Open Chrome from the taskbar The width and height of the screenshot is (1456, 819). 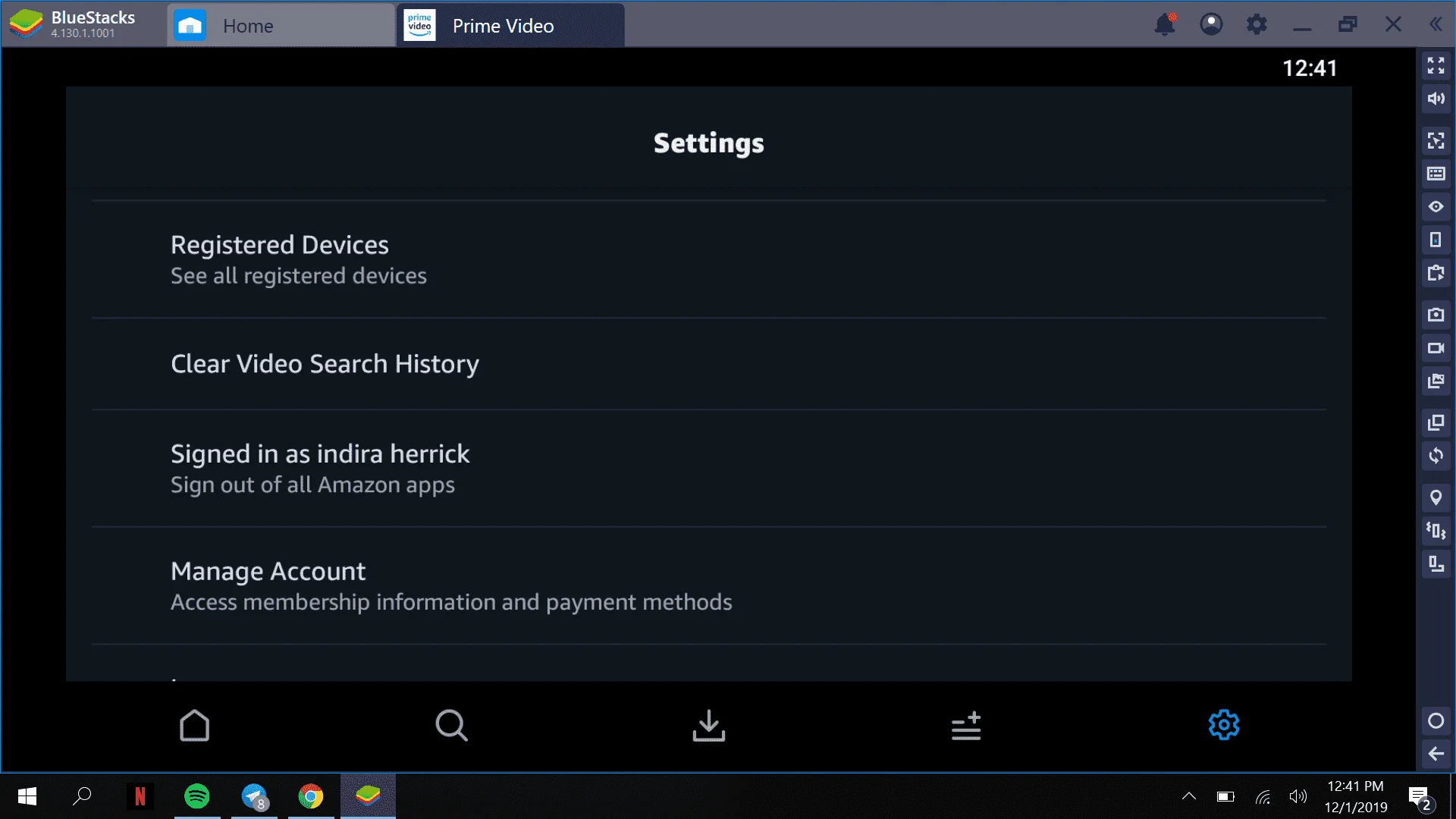[311, 796]
